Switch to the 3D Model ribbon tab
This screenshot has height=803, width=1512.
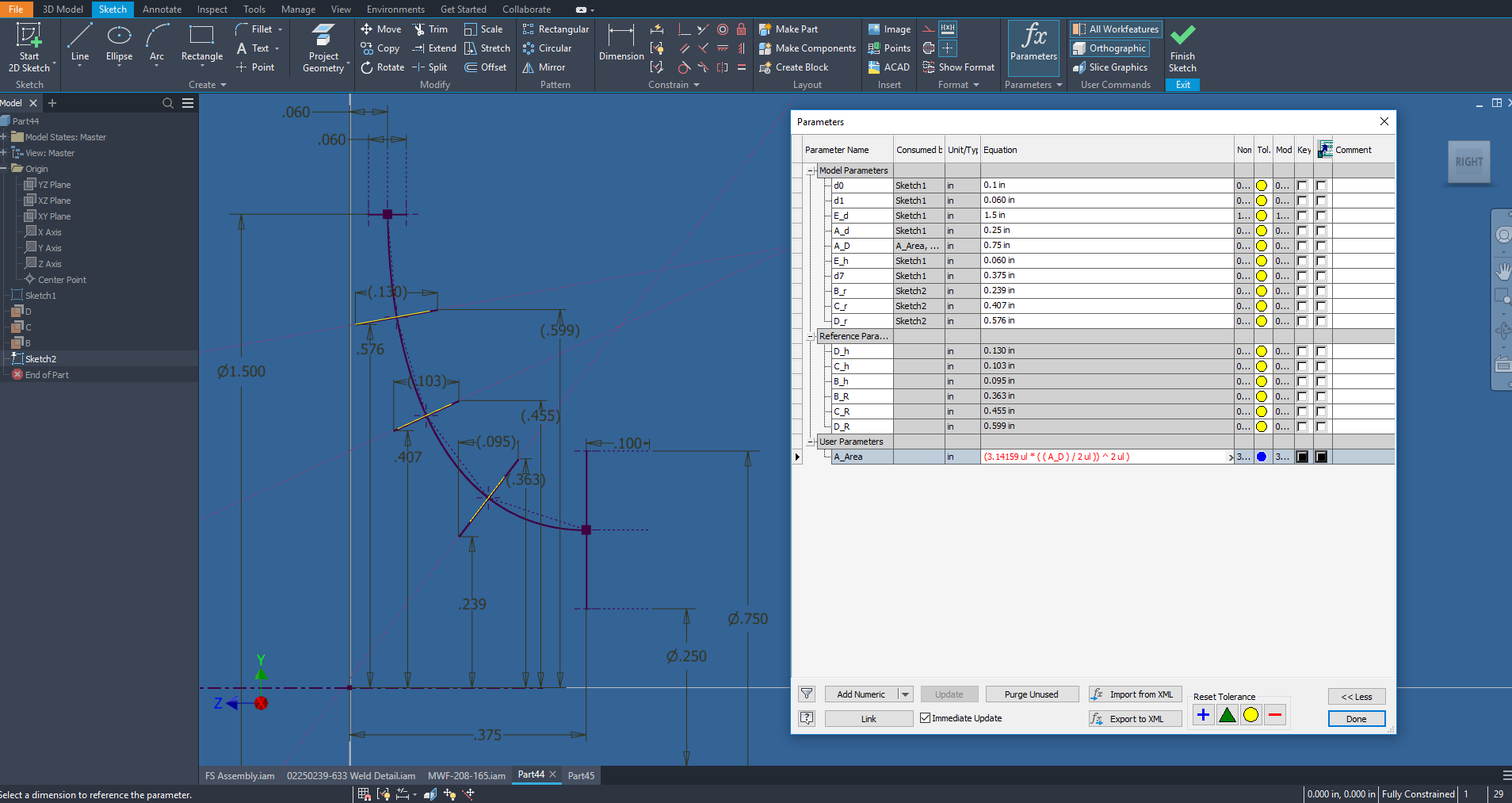pos(63,10)
